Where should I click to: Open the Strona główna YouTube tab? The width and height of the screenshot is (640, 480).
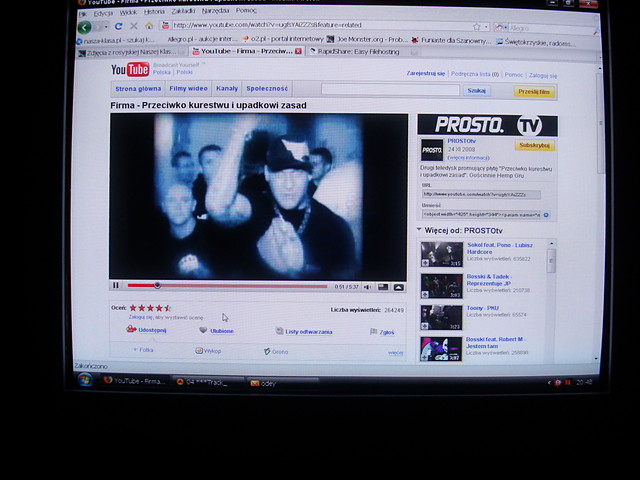click(x=138, y=89)
